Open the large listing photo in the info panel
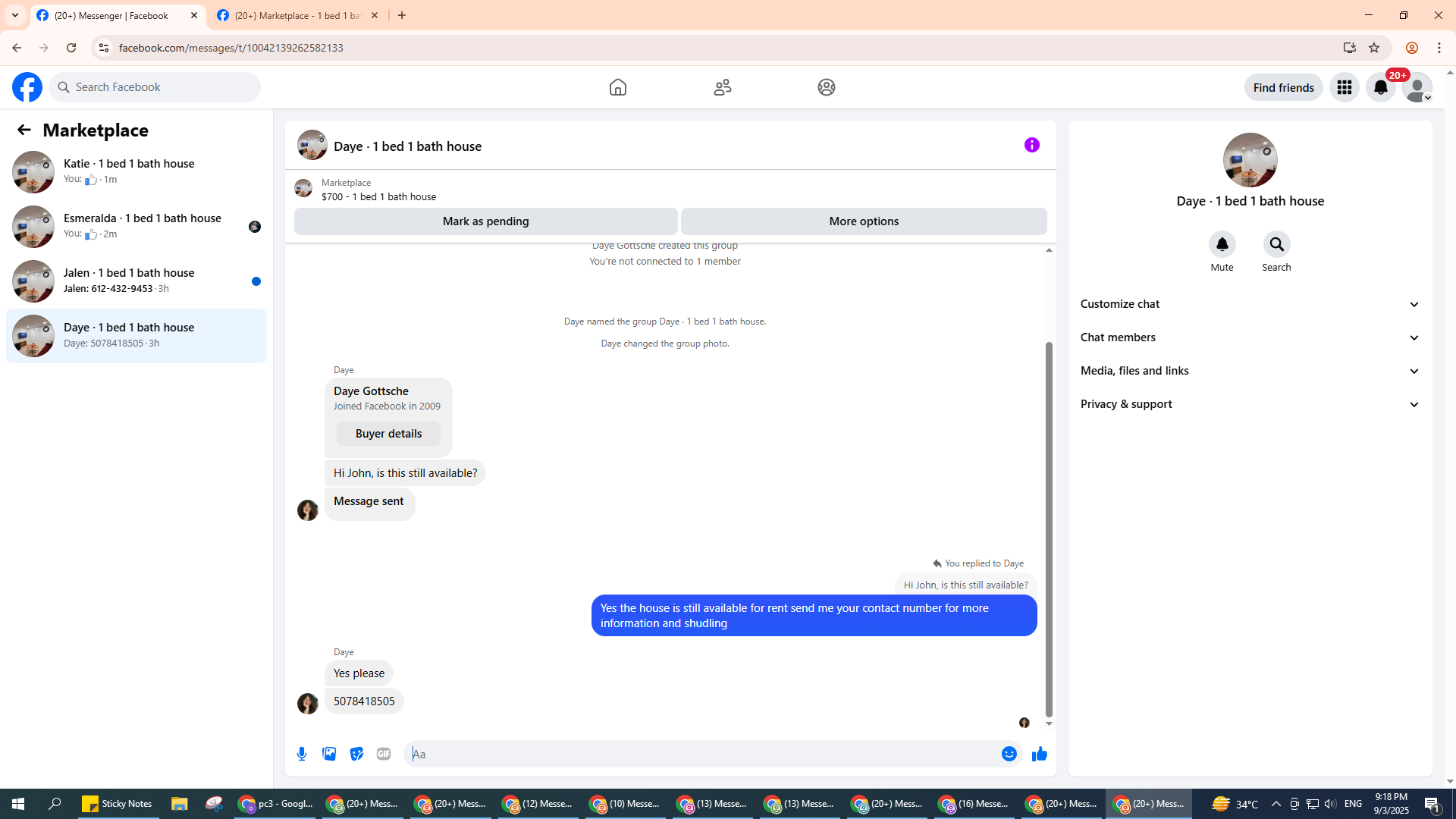This screenshot has height=819, width=1456. pyautogui.click(x=1250, y=160)
